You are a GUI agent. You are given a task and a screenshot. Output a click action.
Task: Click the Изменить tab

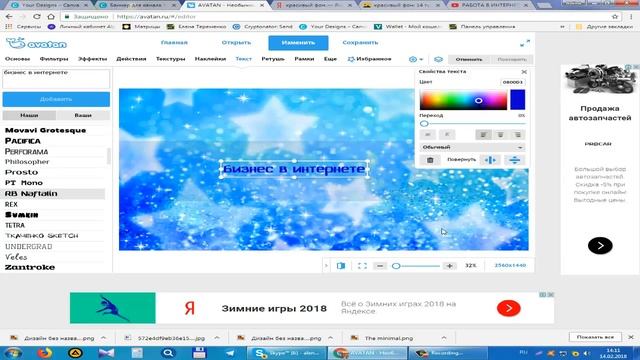pyautogui.click(x=298, y=43)
